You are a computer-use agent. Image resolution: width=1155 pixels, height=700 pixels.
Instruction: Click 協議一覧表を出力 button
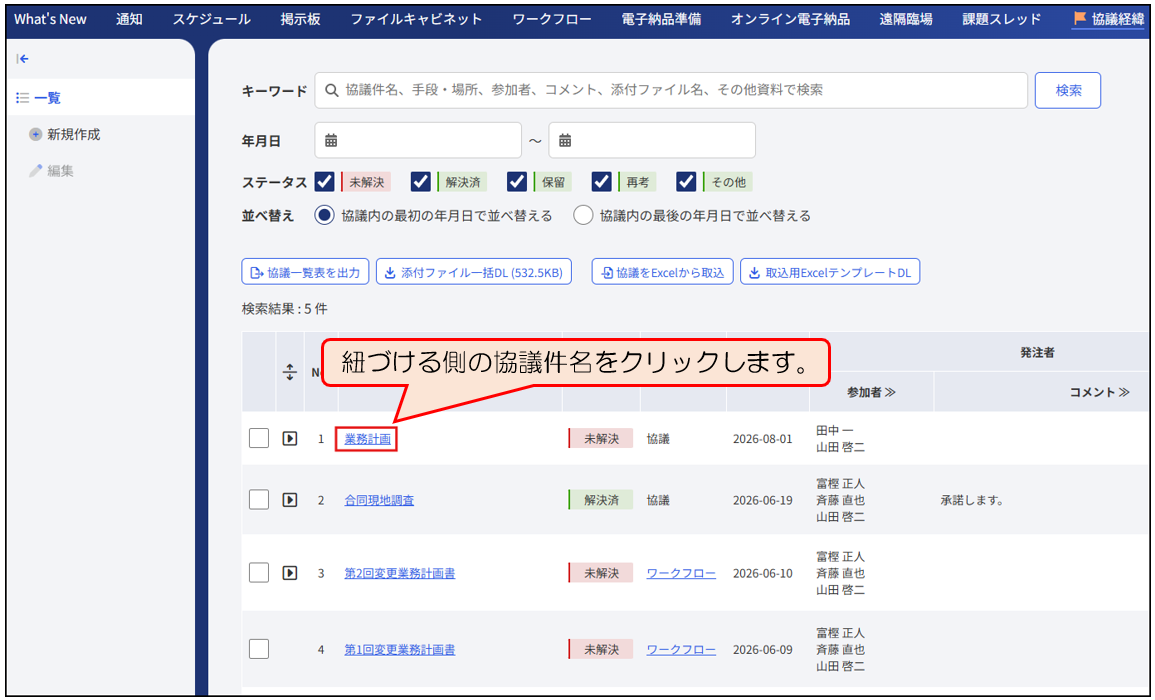coord(305,272)
